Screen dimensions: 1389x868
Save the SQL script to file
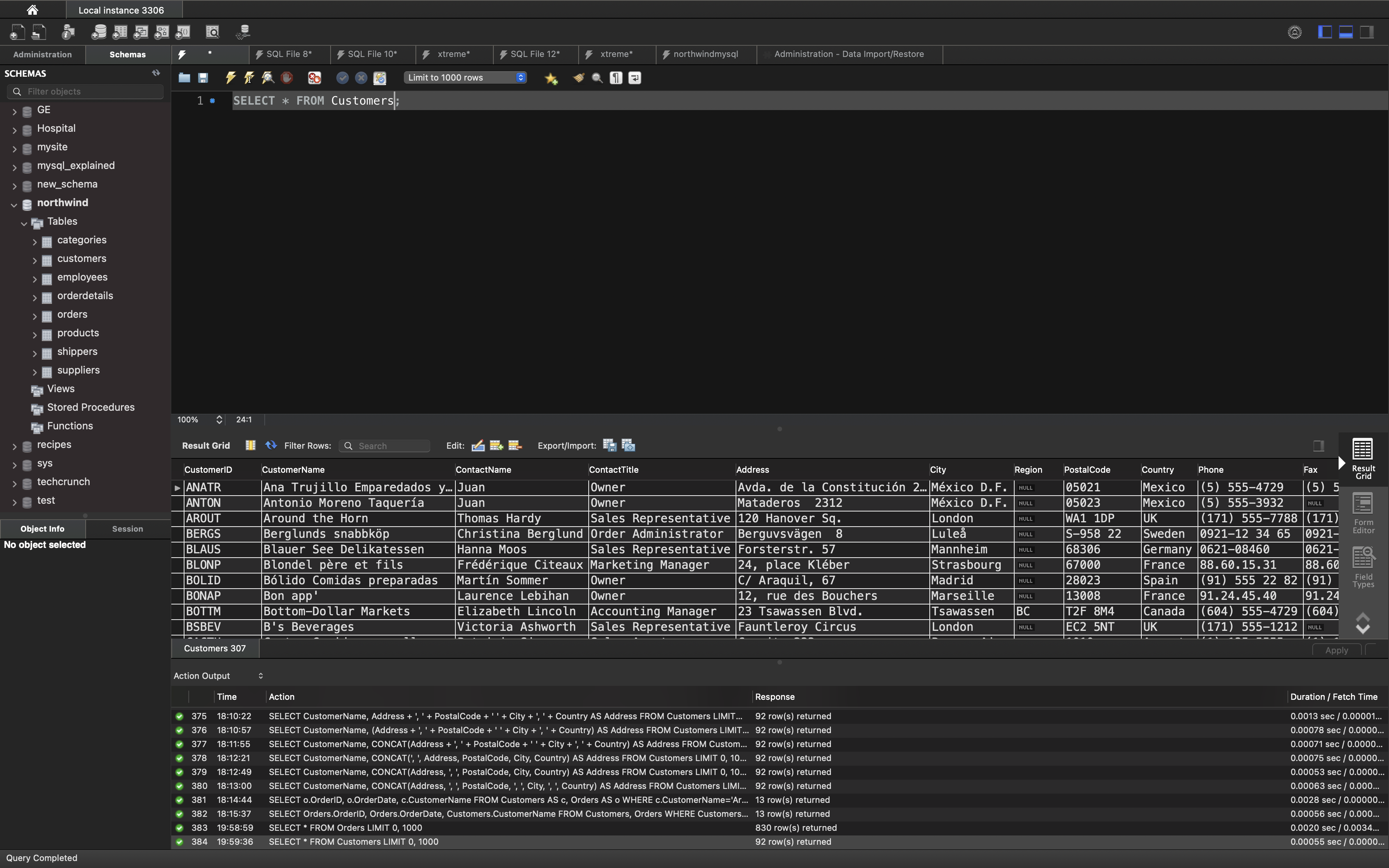click(x=203, y=77)
